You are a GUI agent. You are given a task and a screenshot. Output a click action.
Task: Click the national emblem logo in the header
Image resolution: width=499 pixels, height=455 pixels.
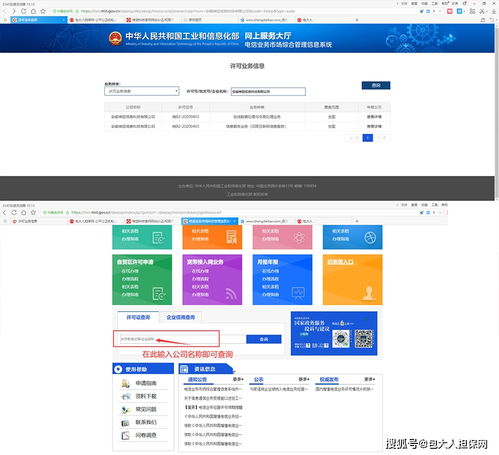(x=115, y=38)
